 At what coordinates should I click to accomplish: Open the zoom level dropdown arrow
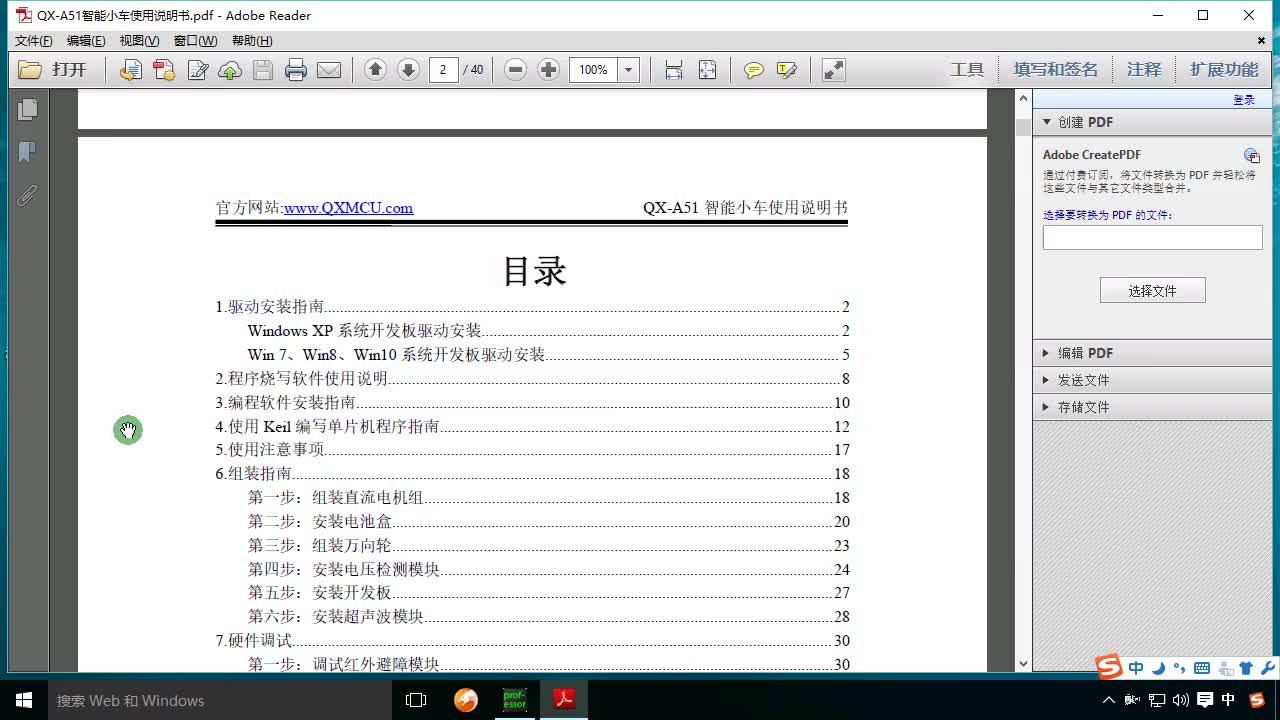pyautogui.click(x=629, y=69)
